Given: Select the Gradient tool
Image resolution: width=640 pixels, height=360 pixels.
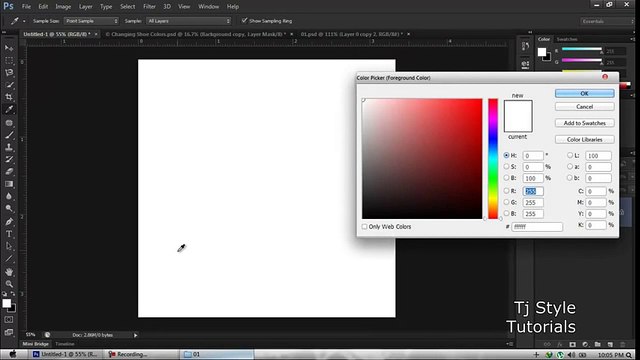Looking at the screenshot, I should (9, 184).
